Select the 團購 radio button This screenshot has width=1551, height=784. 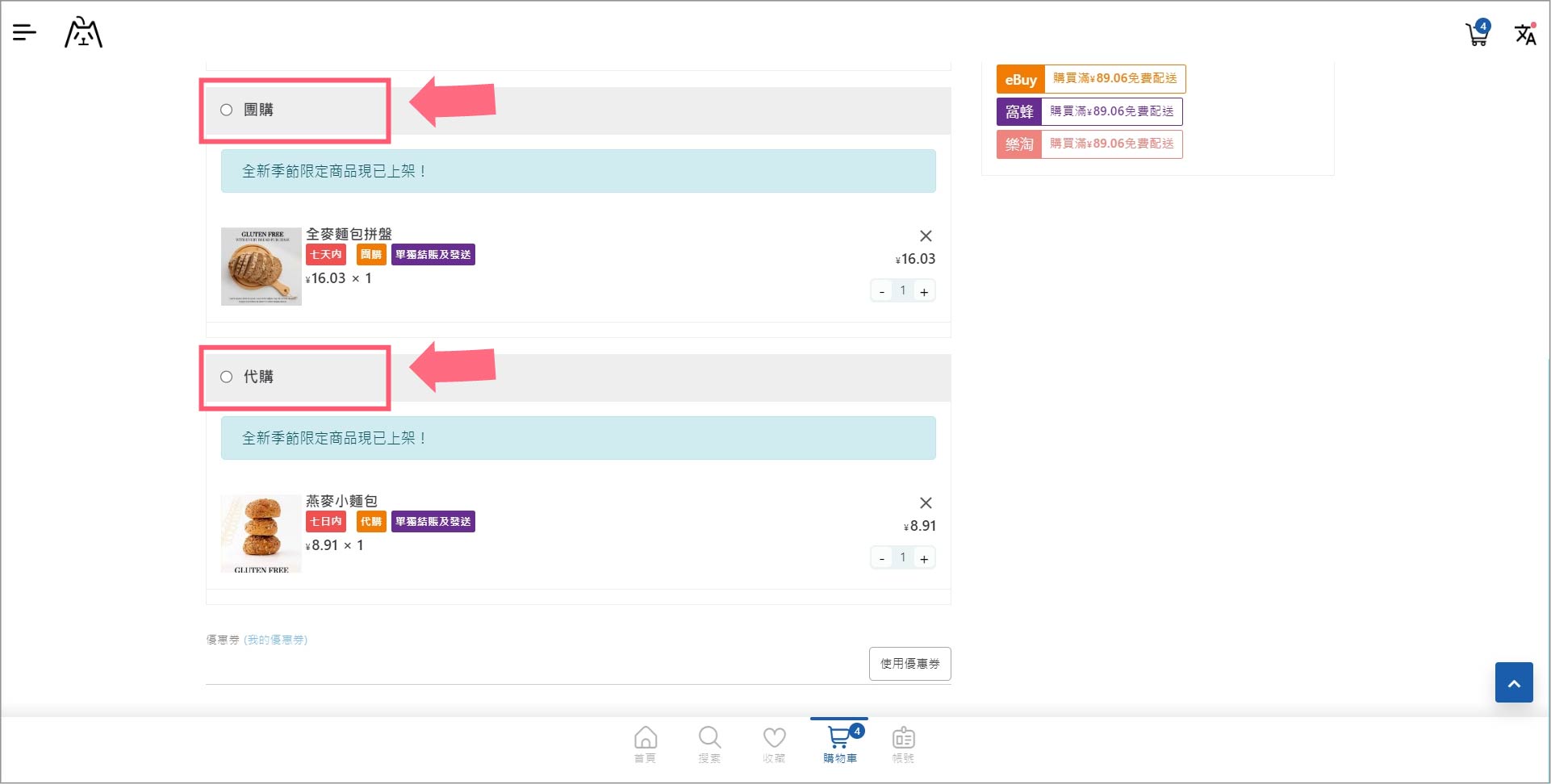pyautogui.click(x=227, y=110)
